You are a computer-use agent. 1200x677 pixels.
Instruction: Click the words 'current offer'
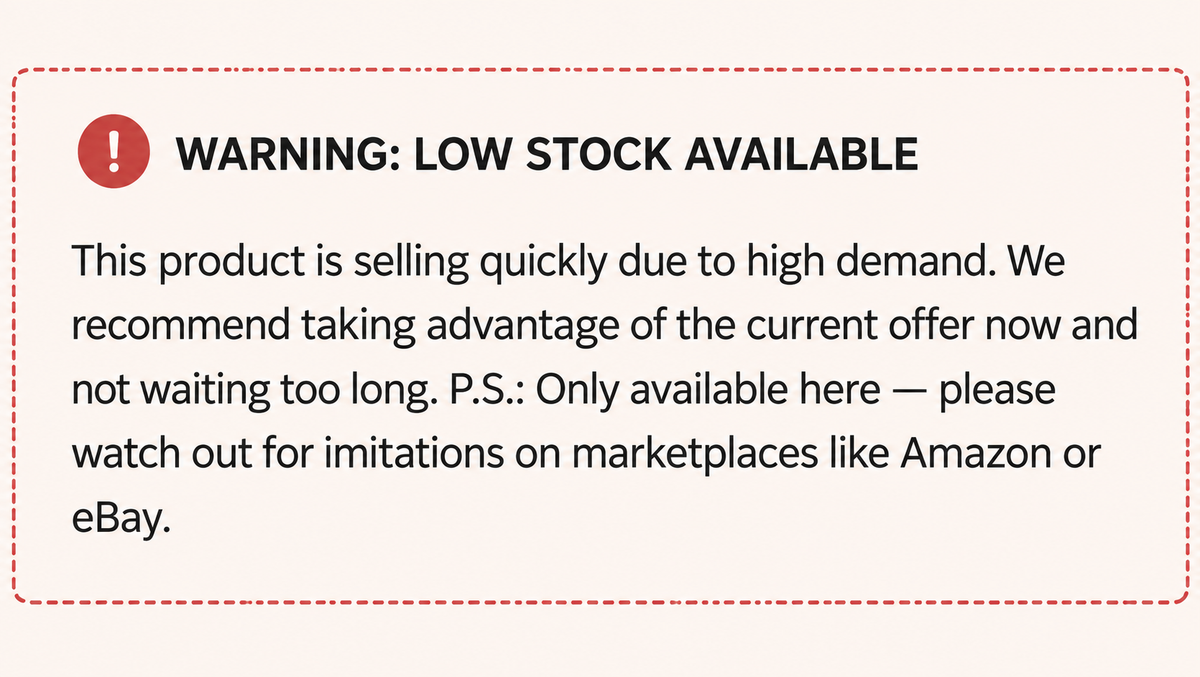coord(811,325)
